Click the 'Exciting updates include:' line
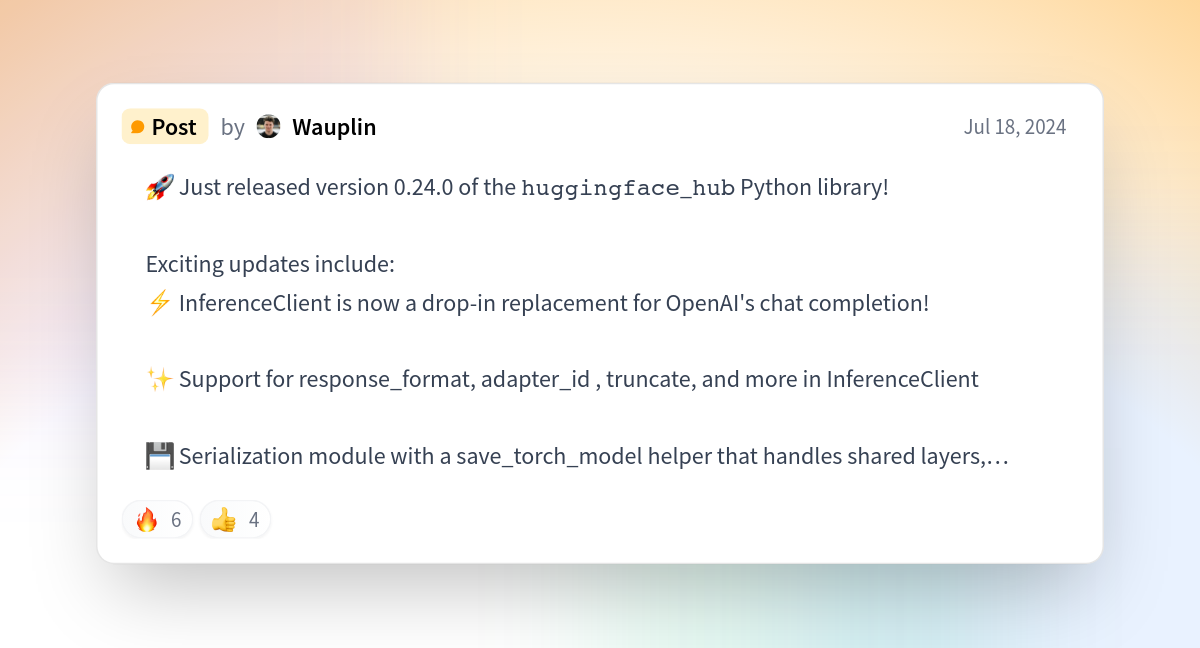1200x648 pixels. [x=271, y=265]
